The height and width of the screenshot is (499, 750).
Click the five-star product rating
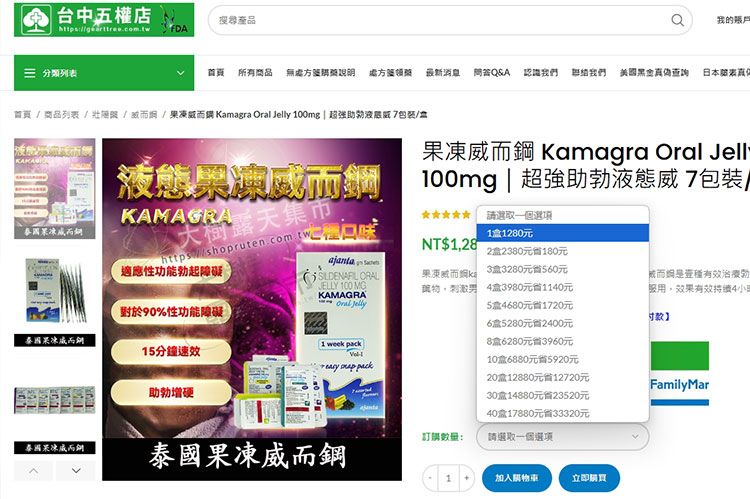coord(446,215)
